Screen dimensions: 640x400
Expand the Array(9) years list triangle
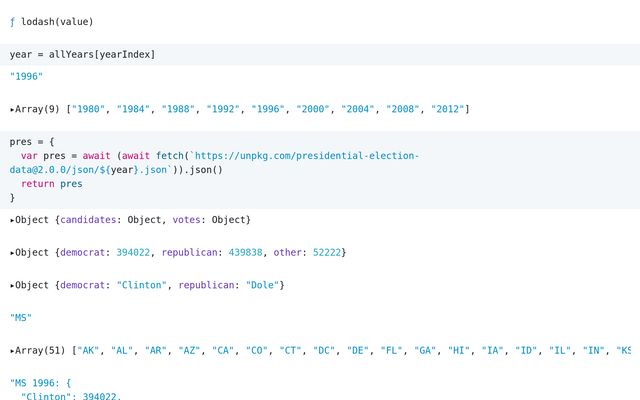13,108
